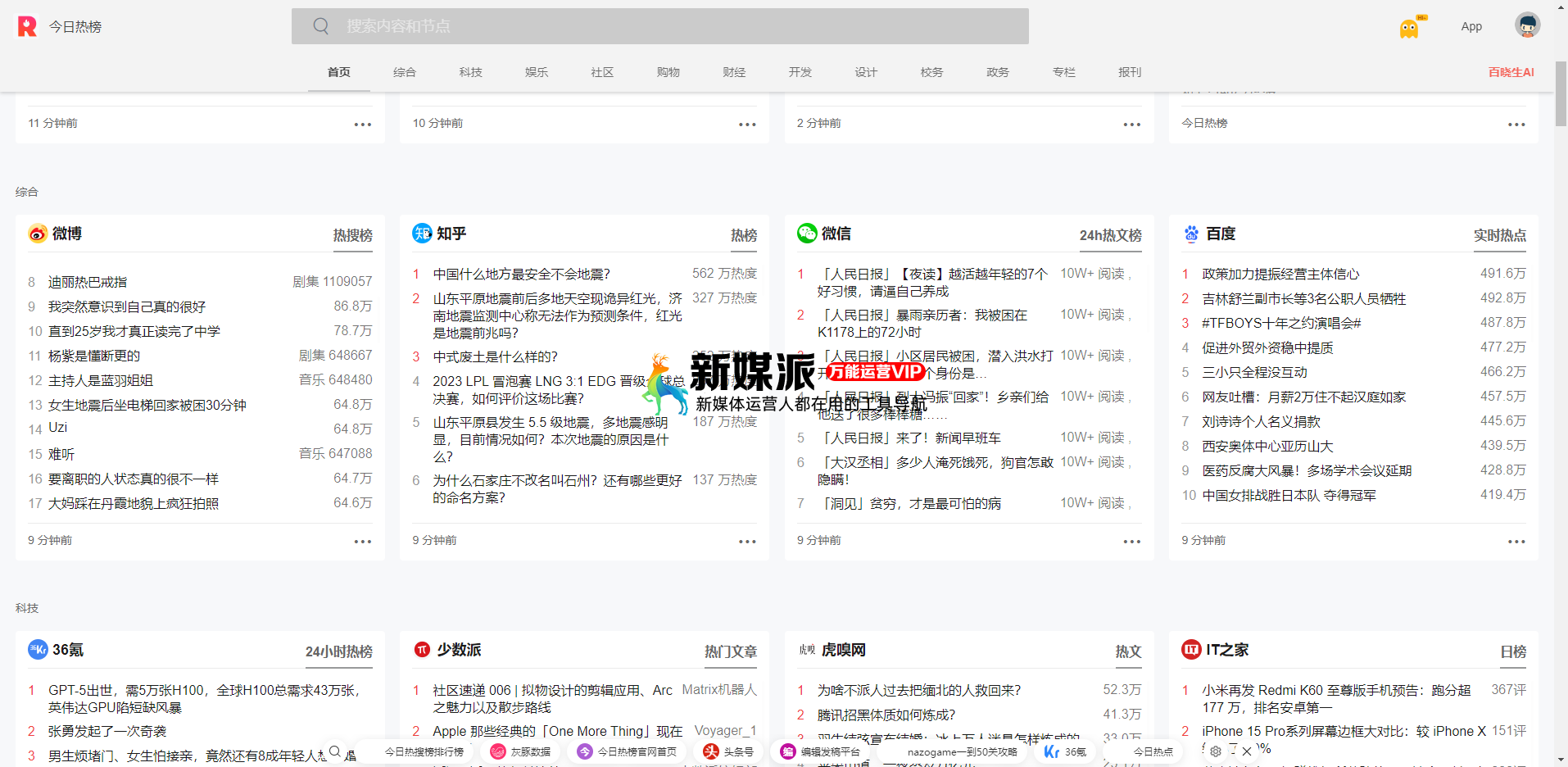The width and height of the screenshot is (1568, 767).
Task: Switch to the 社区 tab
Action: 602,72
